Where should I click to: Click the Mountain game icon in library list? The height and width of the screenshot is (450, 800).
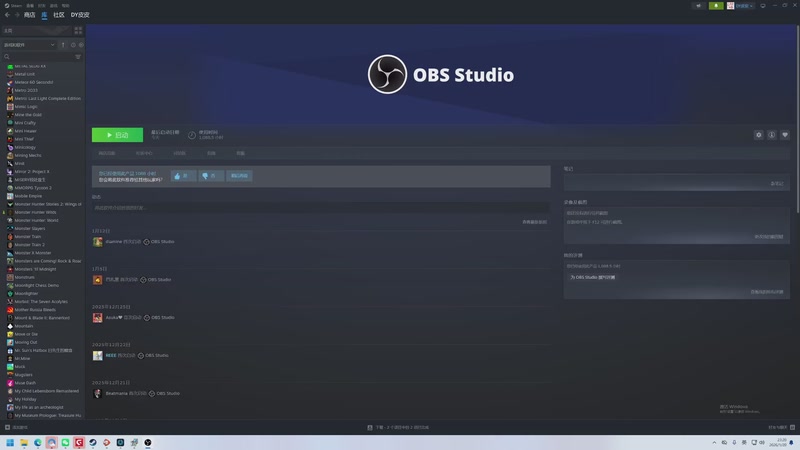pyautogui.click(x=10, y=326)
